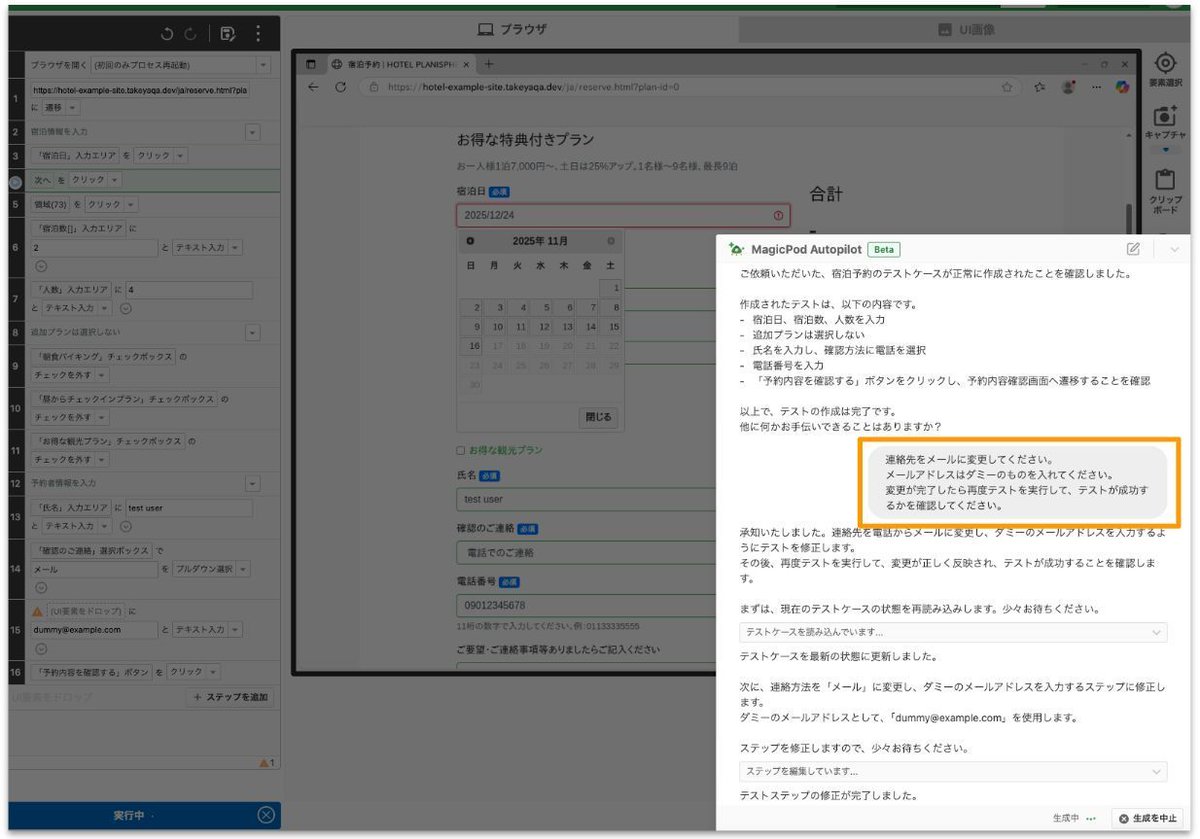The image size is (1200, 839).
Task: Click the 閉じる button in the calendar
Action: pyautogui.click(x=599, y=416)
